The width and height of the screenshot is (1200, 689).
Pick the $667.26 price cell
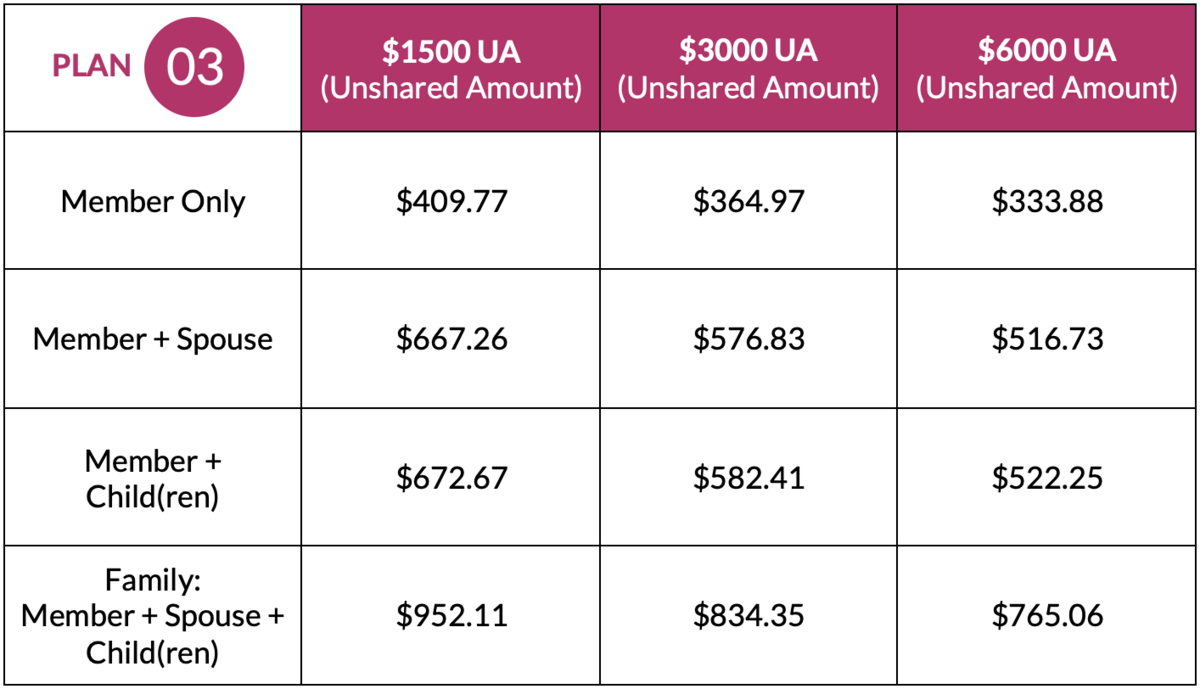tap(451, 339)
